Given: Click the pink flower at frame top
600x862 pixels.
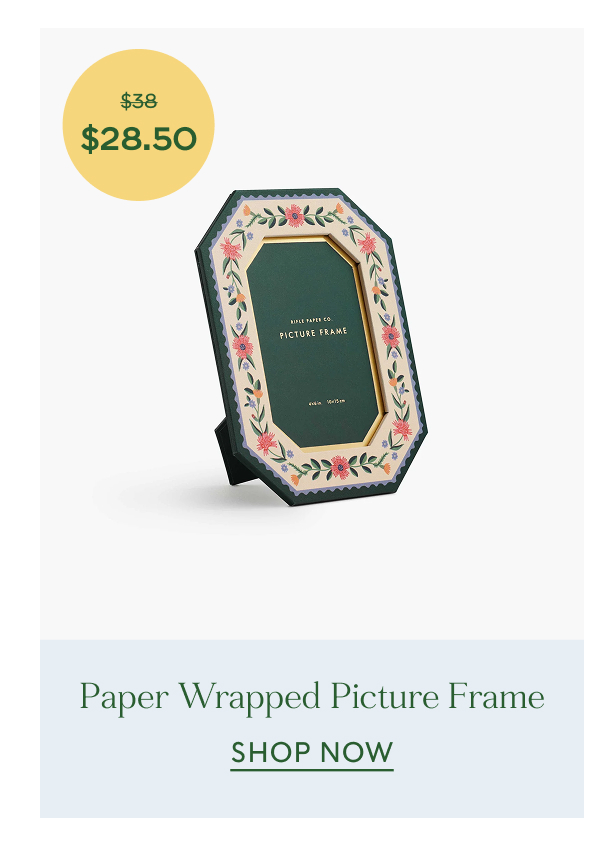Looking at the screenshot, I should point(294,216).
